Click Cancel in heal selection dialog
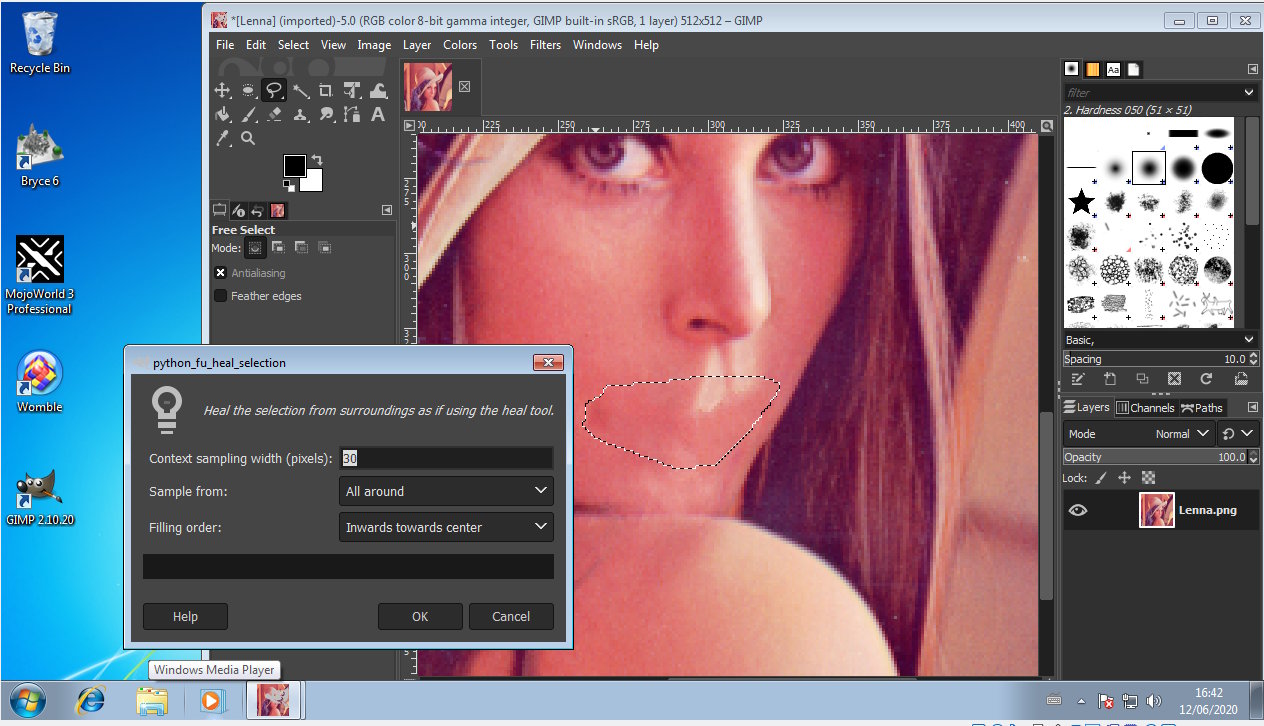The height and width of the screenshot is (726, 1264). click(x=511, y=616)
